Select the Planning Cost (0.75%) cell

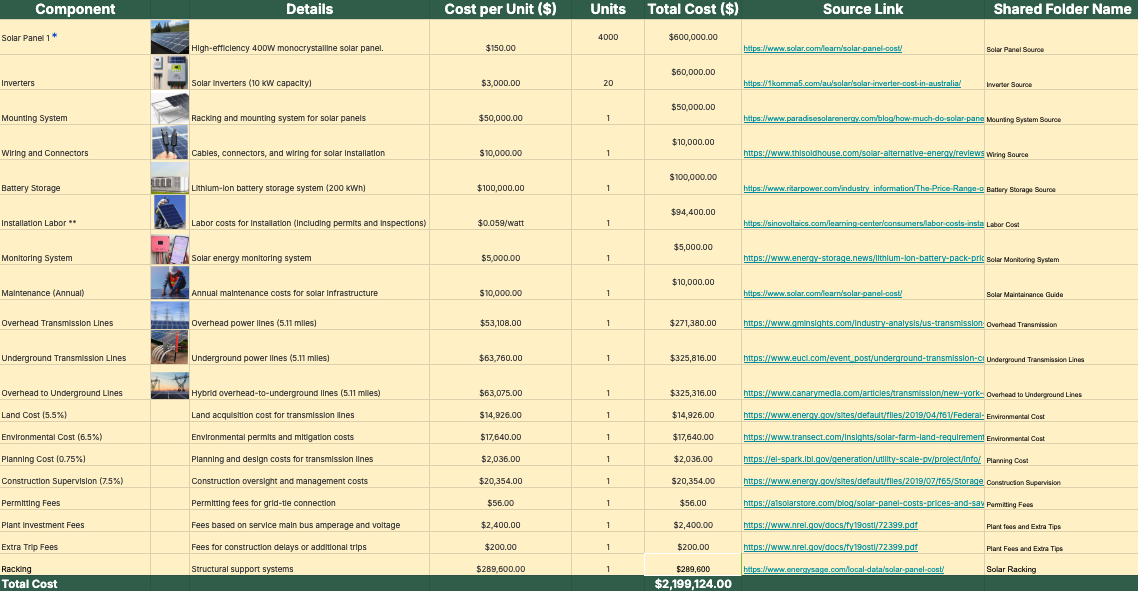[75, 455]
